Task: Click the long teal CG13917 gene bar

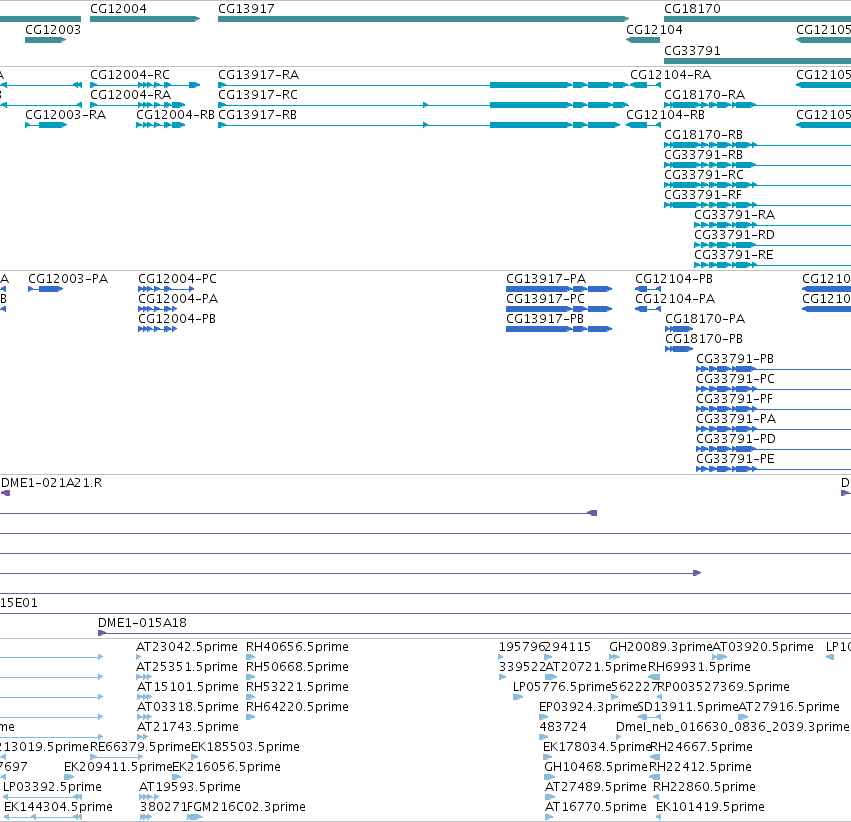Action: click(x=423, y=19)
